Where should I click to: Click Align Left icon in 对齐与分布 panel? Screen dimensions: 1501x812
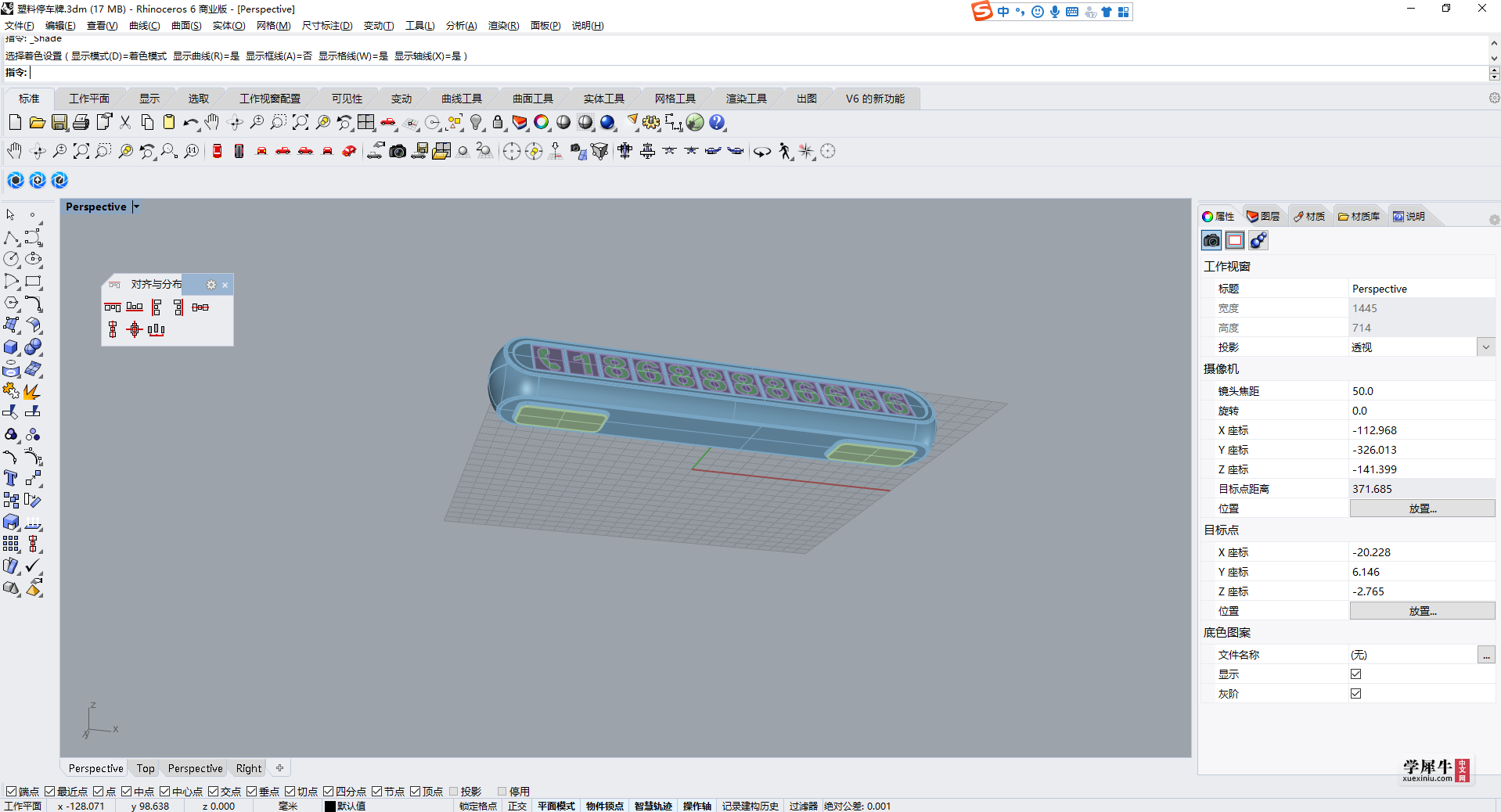pos(157,307)
